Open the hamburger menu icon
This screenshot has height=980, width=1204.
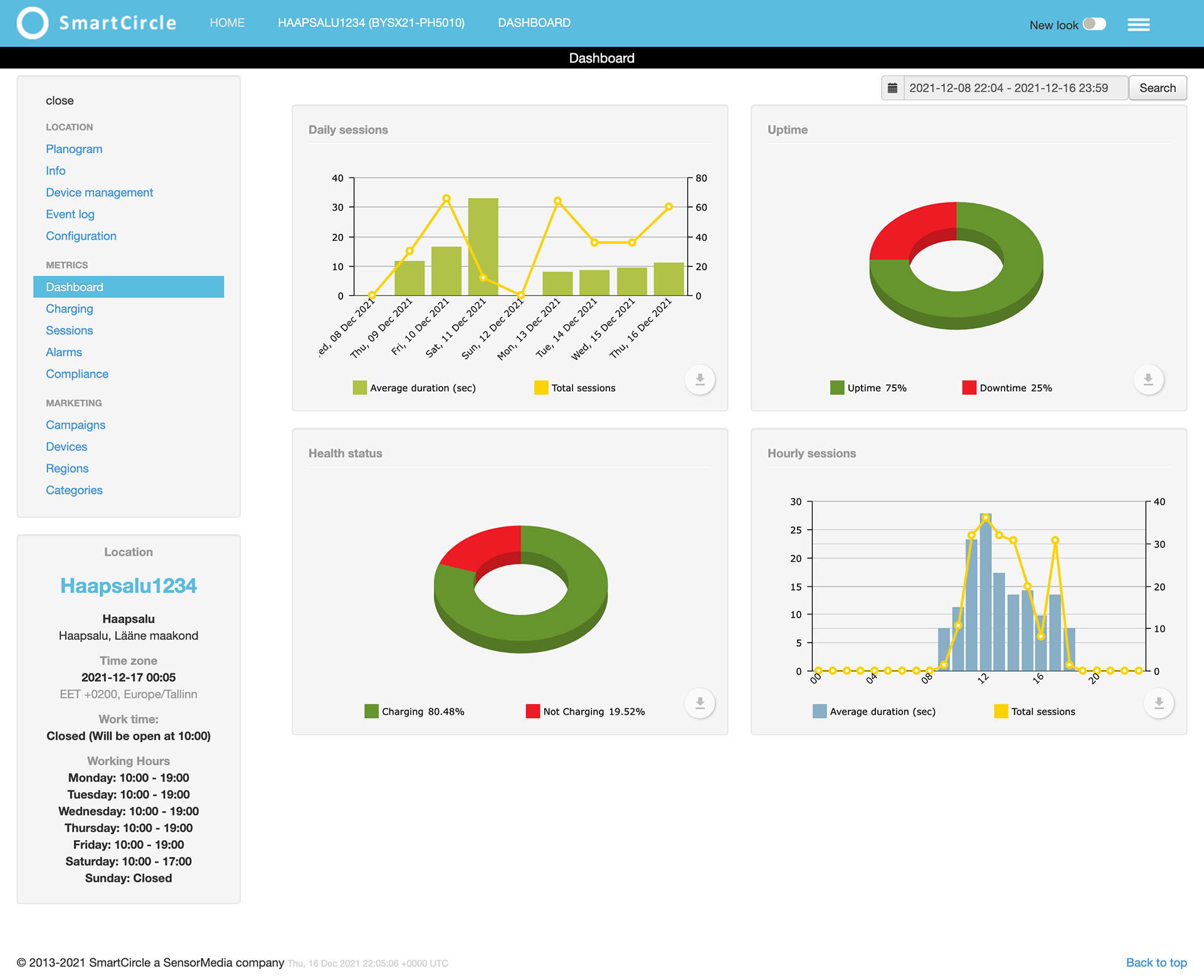point(1138,24)
